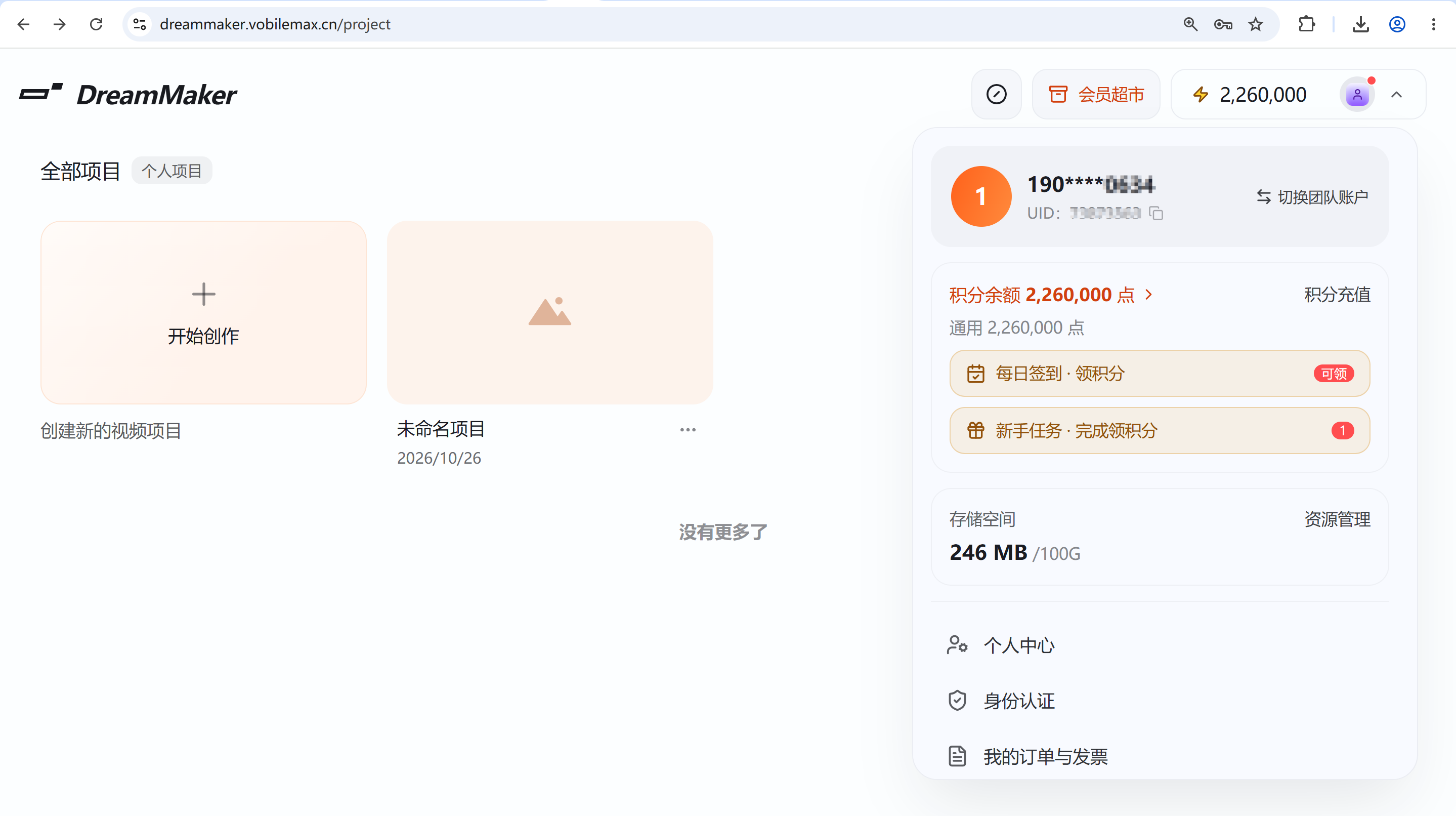Open the three-dot menu for 未命名项目
Screen dimensions: 1456x816
coord(688,430)
